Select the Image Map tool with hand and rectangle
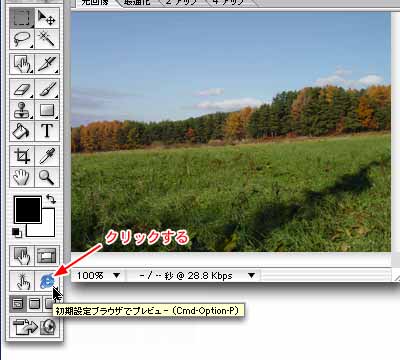The image size is (400, 360). (x=22, y=64)
